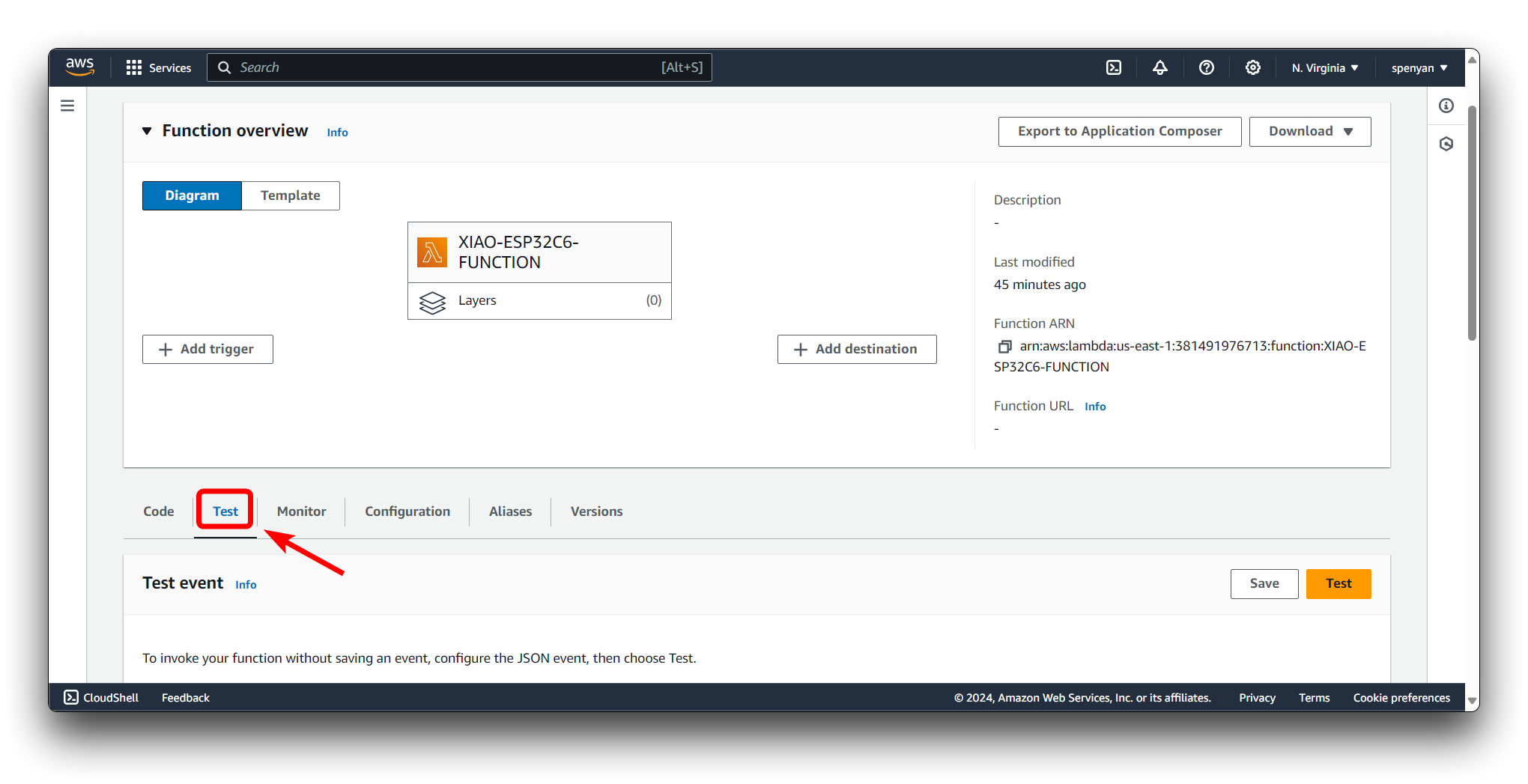The image size is (1528, 784).
Task: Select the XIAO-ESP32C6-FUNCTION diagram box
Action: [x=539, y=252]
